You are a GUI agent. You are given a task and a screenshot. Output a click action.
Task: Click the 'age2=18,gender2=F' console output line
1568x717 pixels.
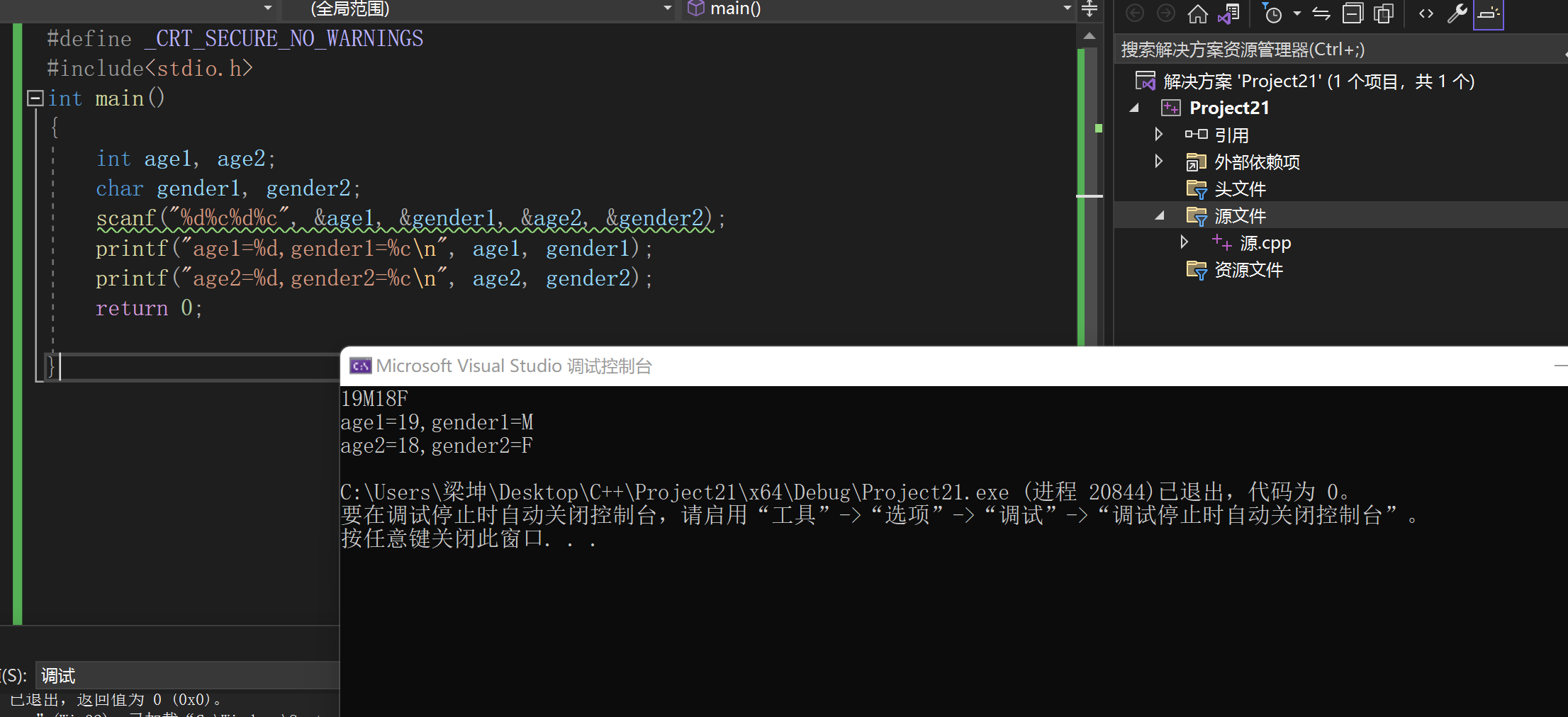coord(437,446)
